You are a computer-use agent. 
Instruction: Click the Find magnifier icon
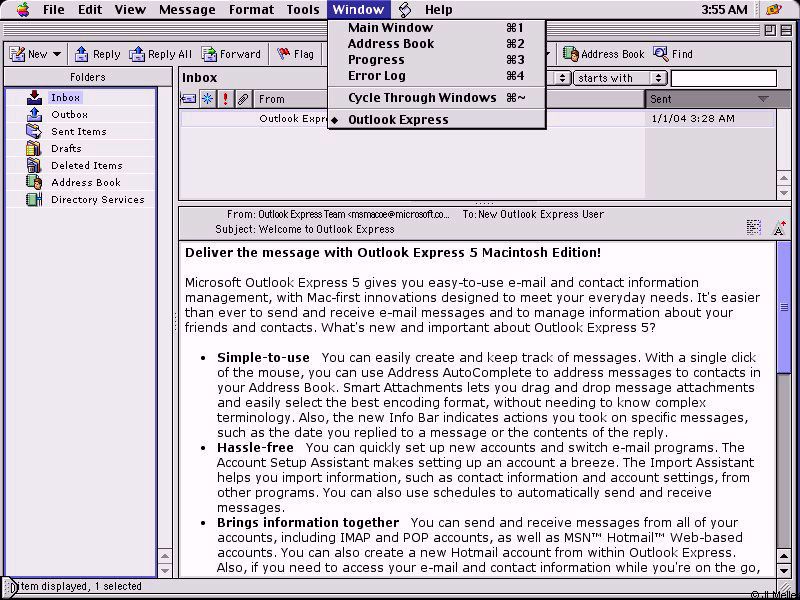(x=661, y=54)
